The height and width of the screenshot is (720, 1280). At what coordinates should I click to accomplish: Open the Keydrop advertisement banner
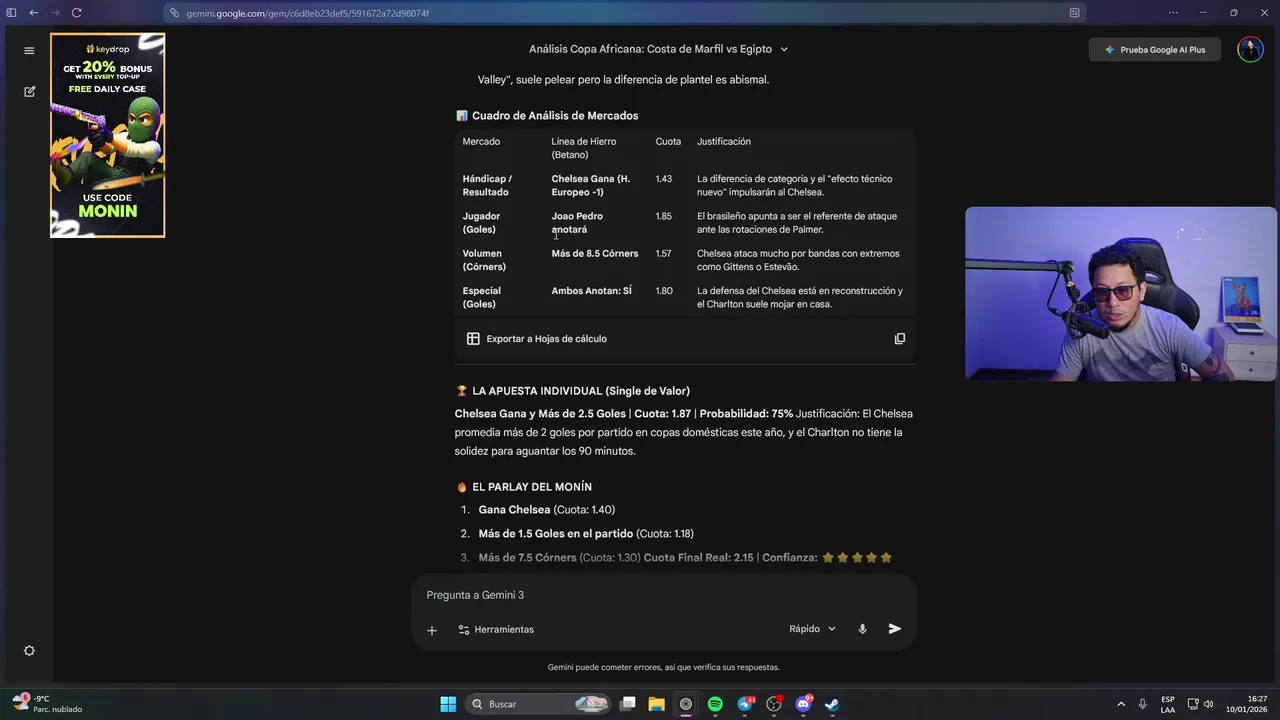[108, 136]
